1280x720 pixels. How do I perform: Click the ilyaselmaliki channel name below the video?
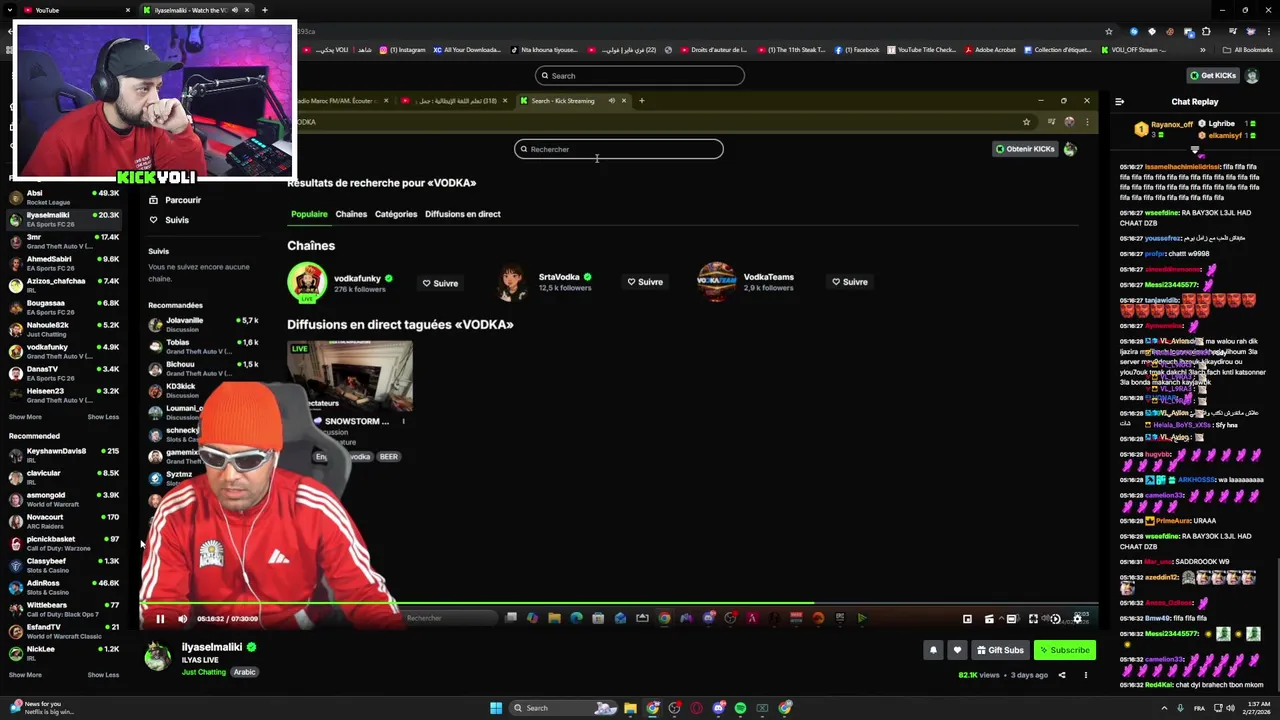212,647
